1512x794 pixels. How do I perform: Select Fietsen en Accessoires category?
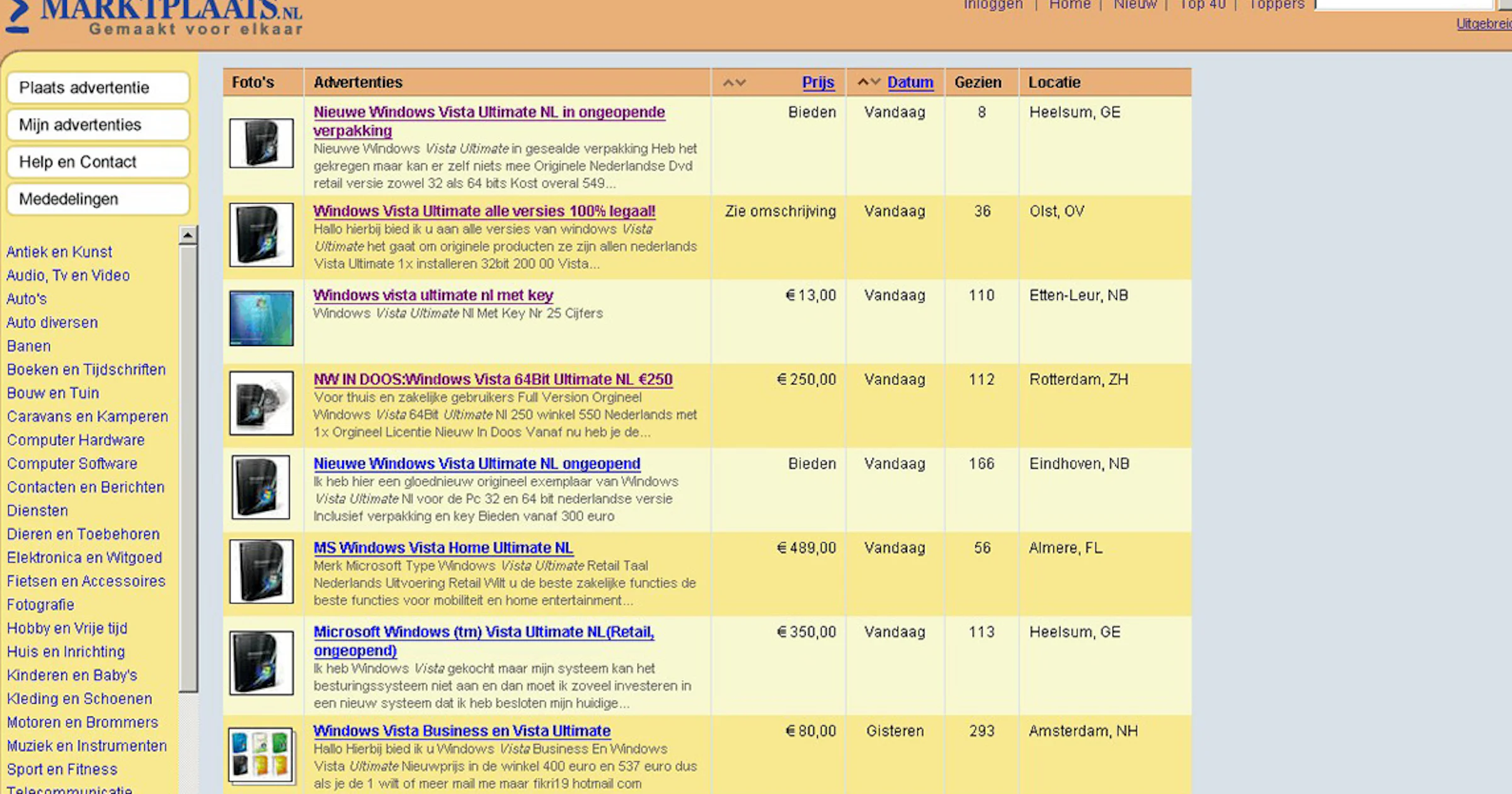point(86,581)
